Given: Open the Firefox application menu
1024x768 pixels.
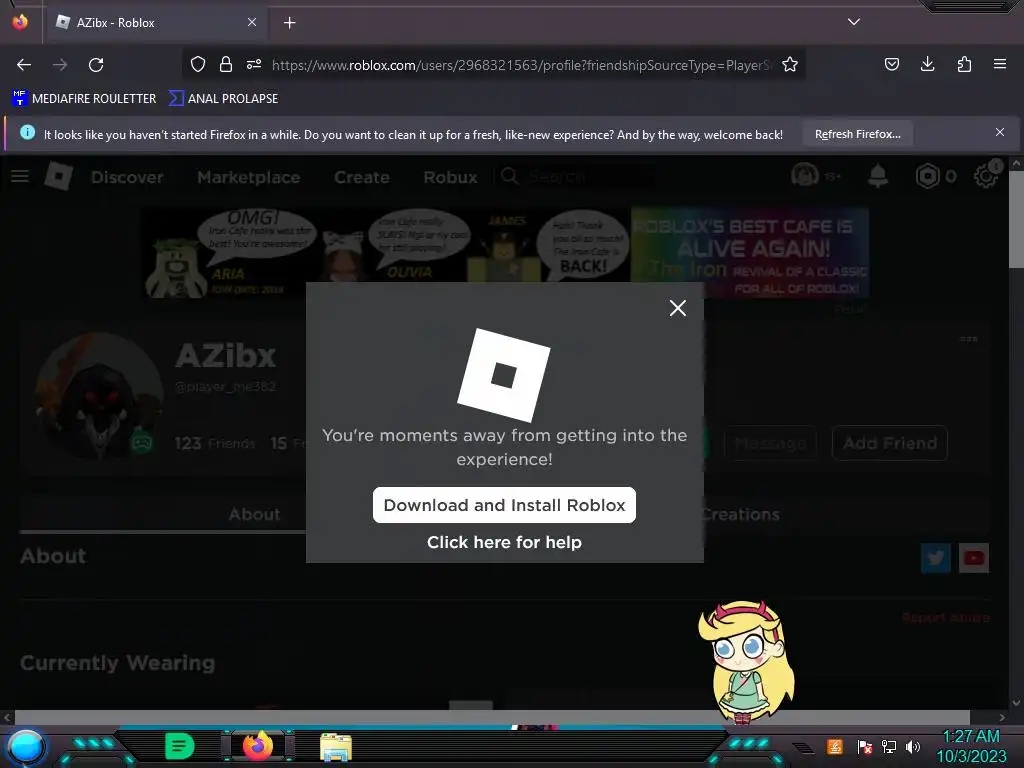Looking at the screenshot, I should click(x=1000, y=64).
